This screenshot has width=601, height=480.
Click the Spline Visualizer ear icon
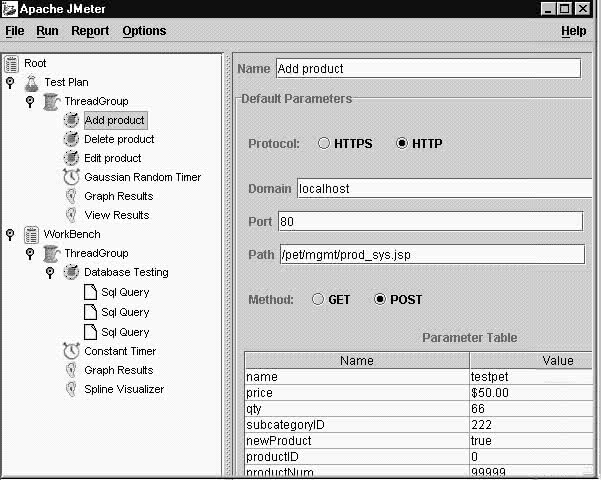point(71,389)
